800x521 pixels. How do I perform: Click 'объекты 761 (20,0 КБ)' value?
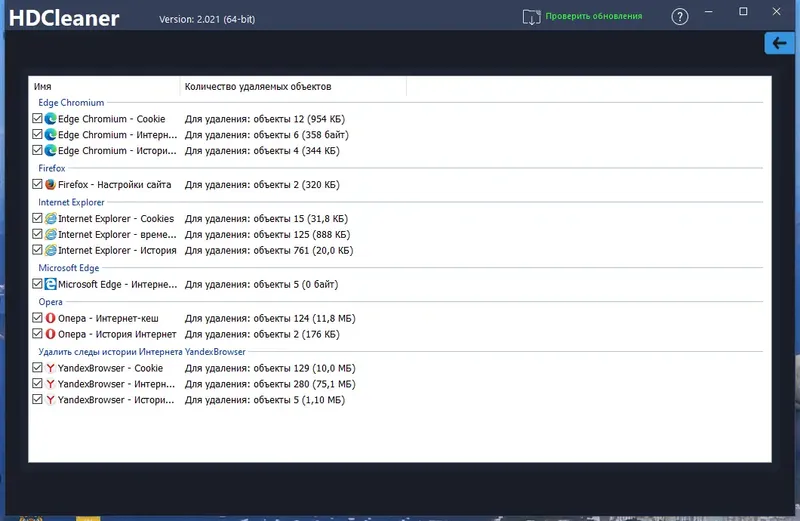[x=303, y=250]
